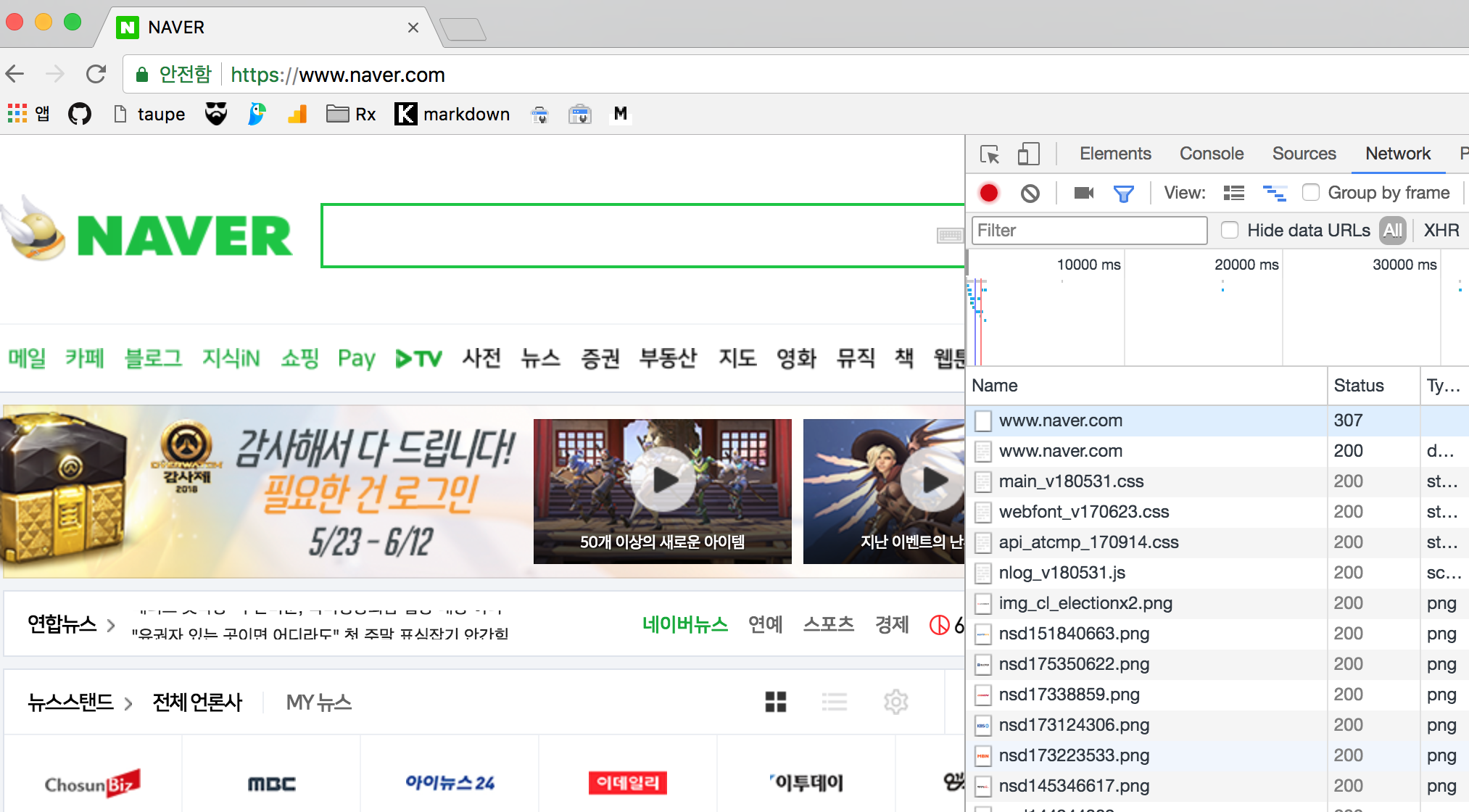Select the www.naver.com 307 request row
The width and height of the screenshot is (1469, 812).
click(x=1217, y=420)
